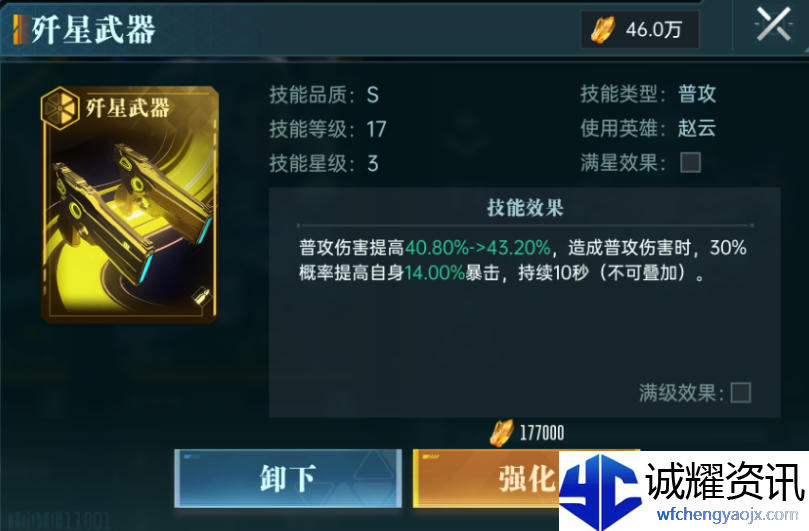Click the bullet icon at the card corner
This screenshot has width=809, height=531.
point(201,297)
